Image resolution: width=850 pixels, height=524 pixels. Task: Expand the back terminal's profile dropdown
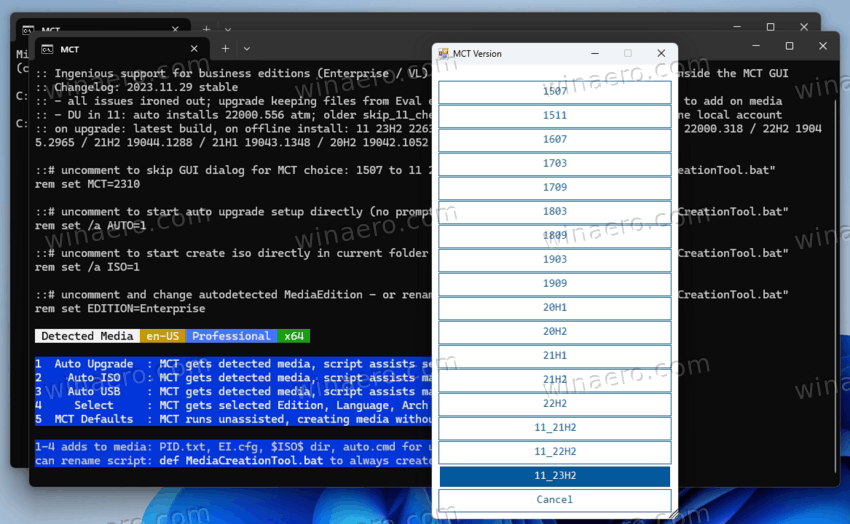pos(228,29)
